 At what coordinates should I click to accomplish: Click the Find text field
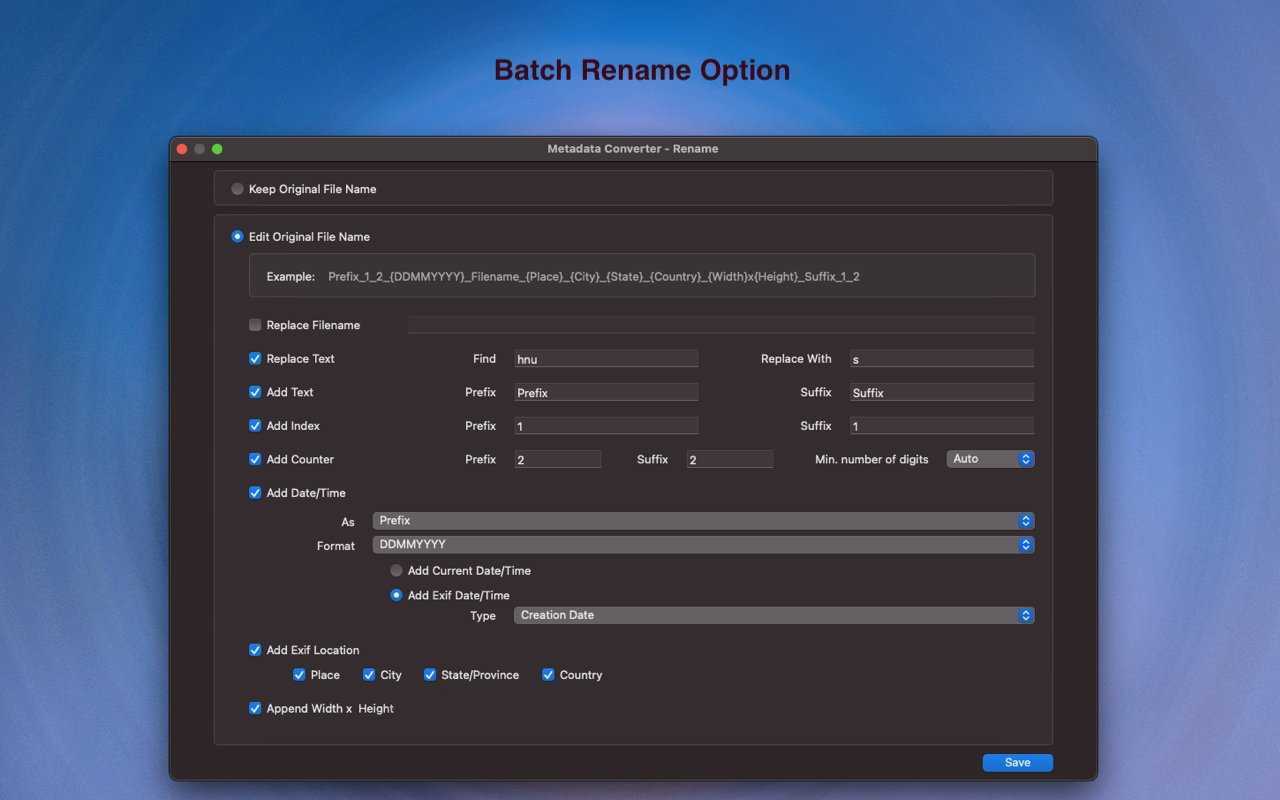point(606,359)
